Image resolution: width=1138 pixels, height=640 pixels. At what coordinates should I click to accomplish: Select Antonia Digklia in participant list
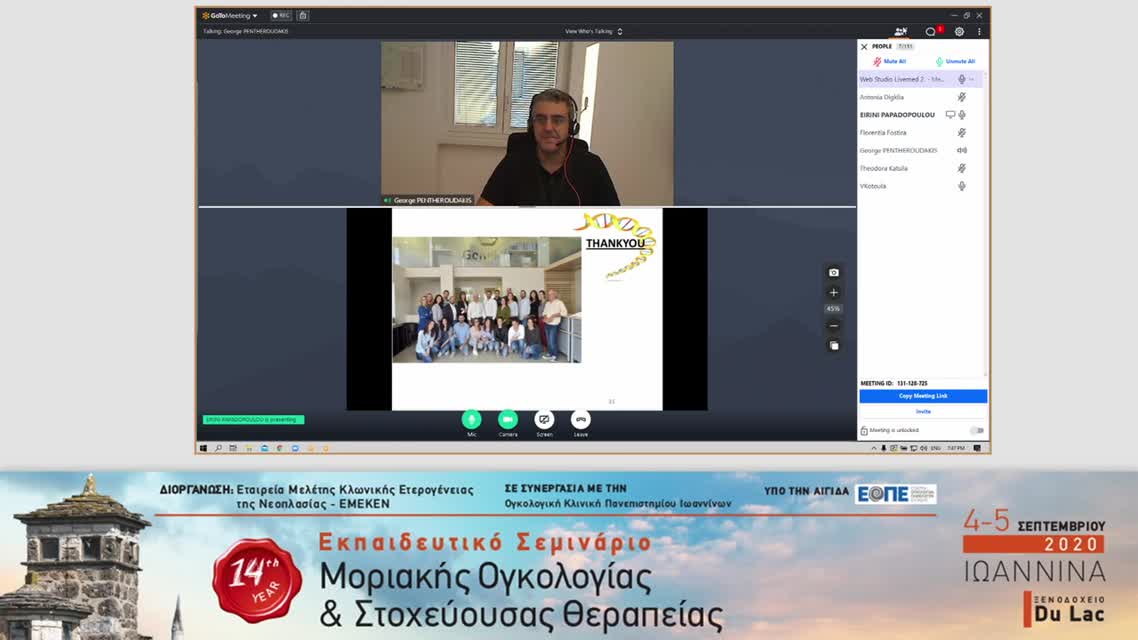coord(882,97)
